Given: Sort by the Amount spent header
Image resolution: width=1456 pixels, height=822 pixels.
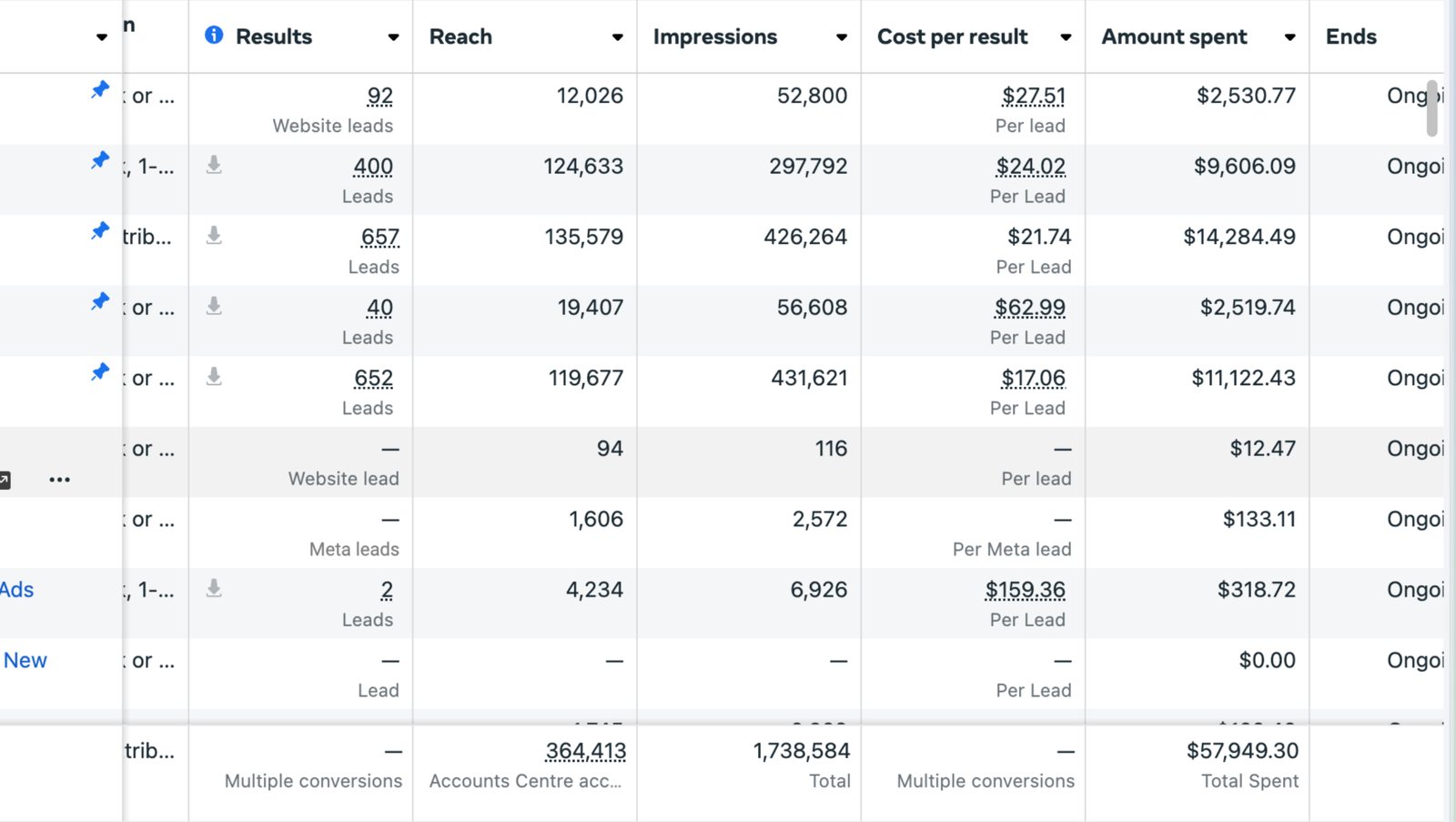Looking at the screenshot, I should point(1174,36).
